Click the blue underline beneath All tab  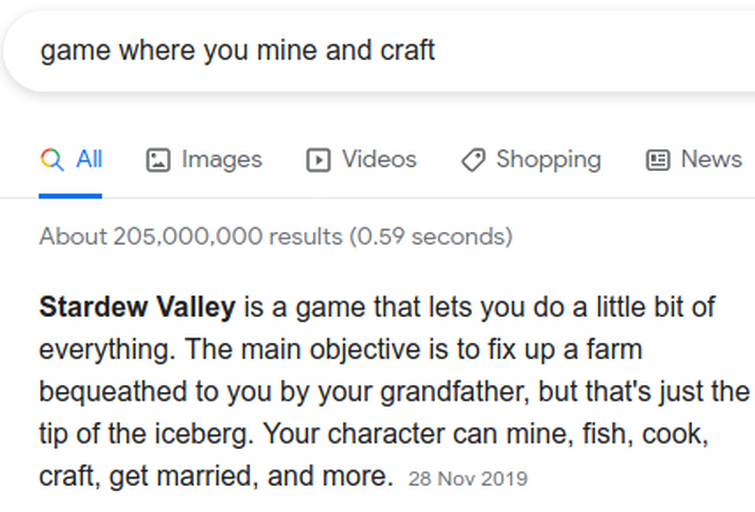pos(70,195)
